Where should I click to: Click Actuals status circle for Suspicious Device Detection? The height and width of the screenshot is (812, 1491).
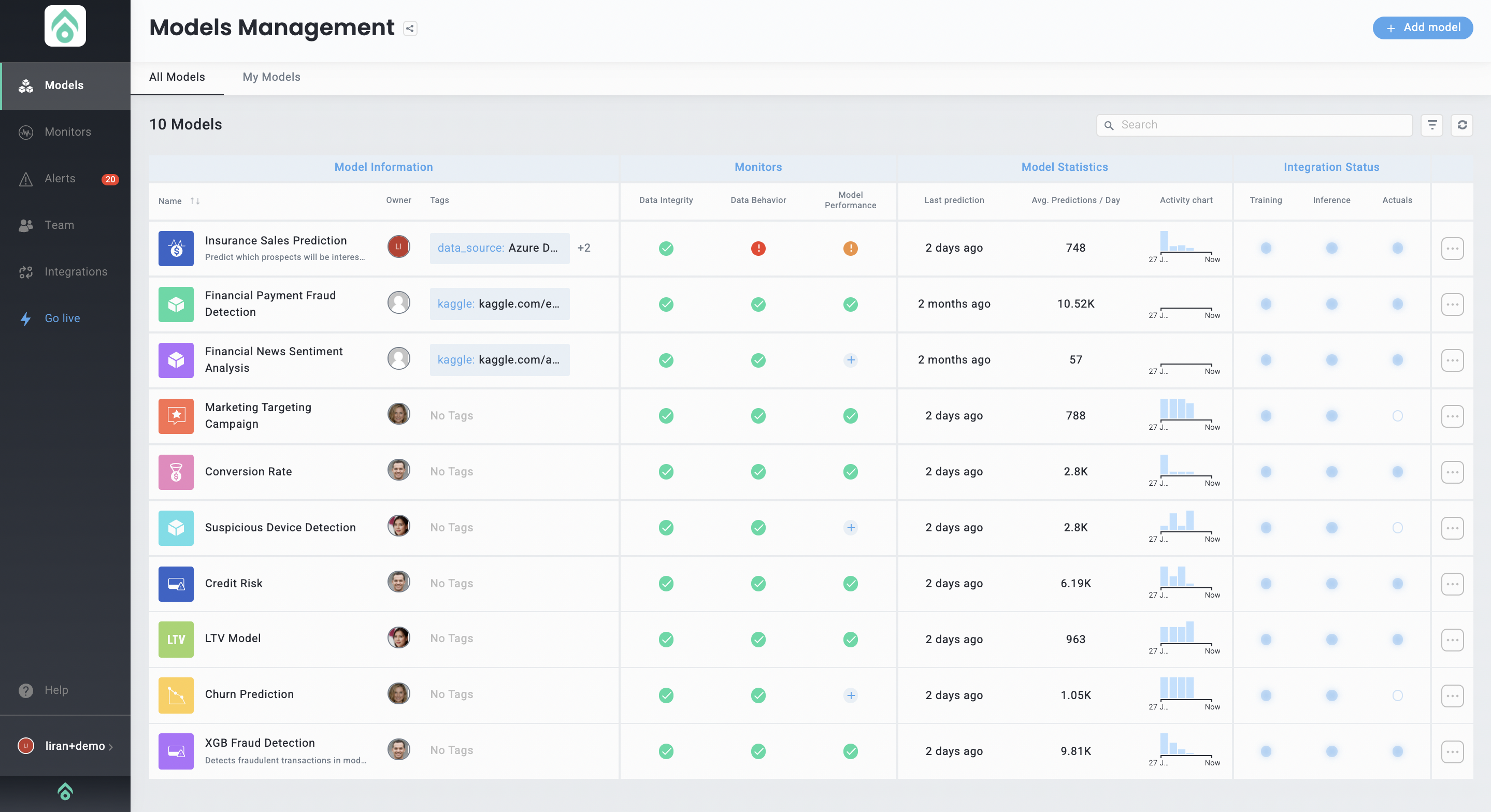coord(1397,527)
